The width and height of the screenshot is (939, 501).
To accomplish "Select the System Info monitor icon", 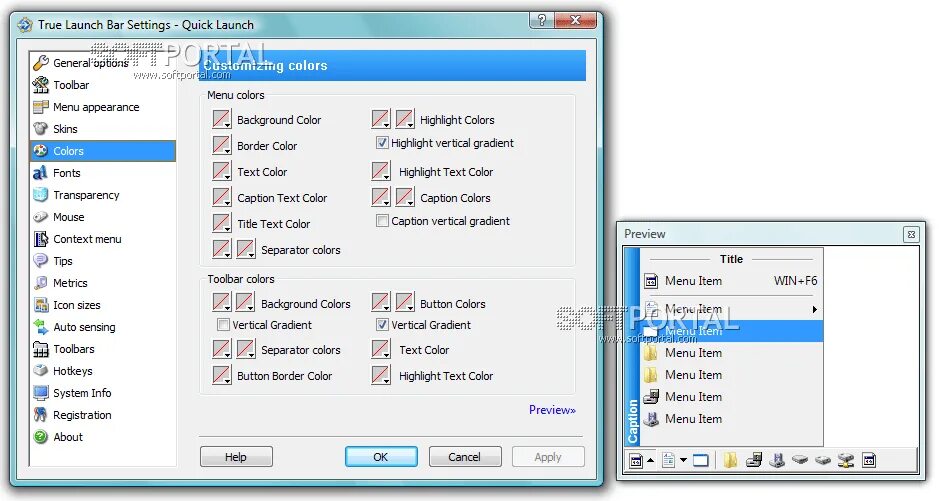I will pos(41,393).
